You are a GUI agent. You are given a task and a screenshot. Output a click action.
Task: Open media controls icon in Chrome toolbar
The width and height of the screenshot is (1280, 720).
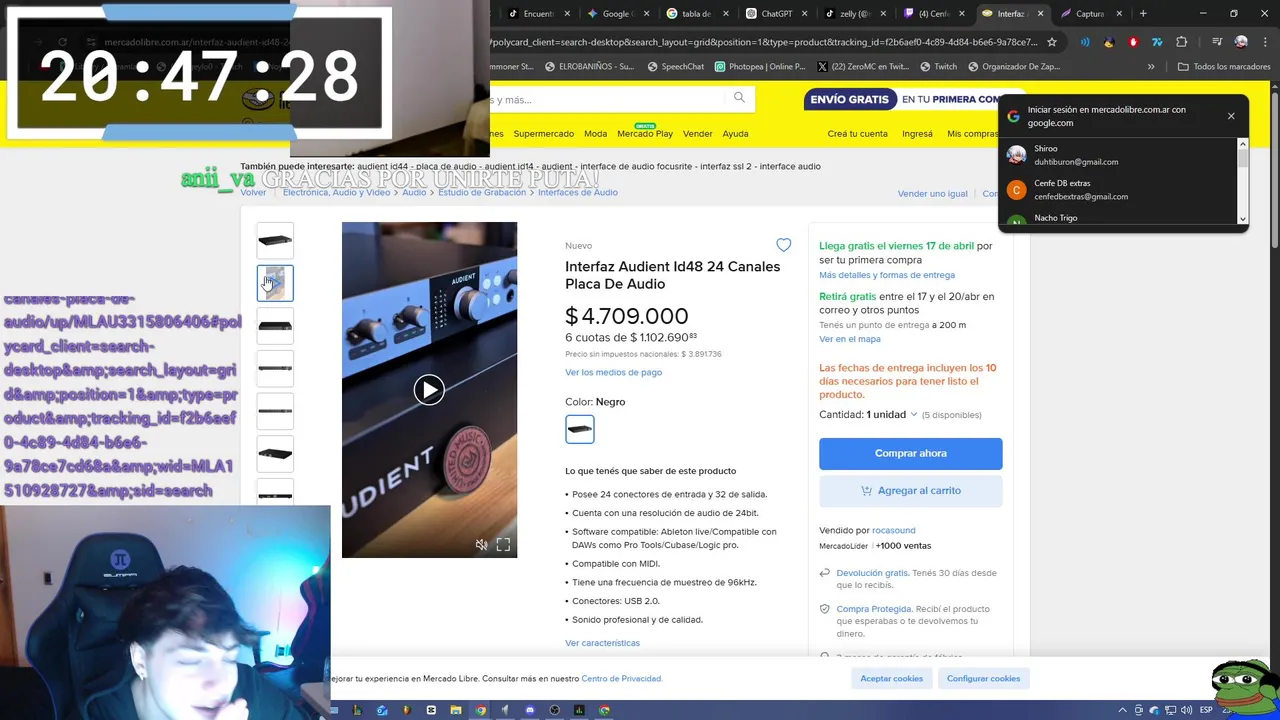(x=1216, y=42)
